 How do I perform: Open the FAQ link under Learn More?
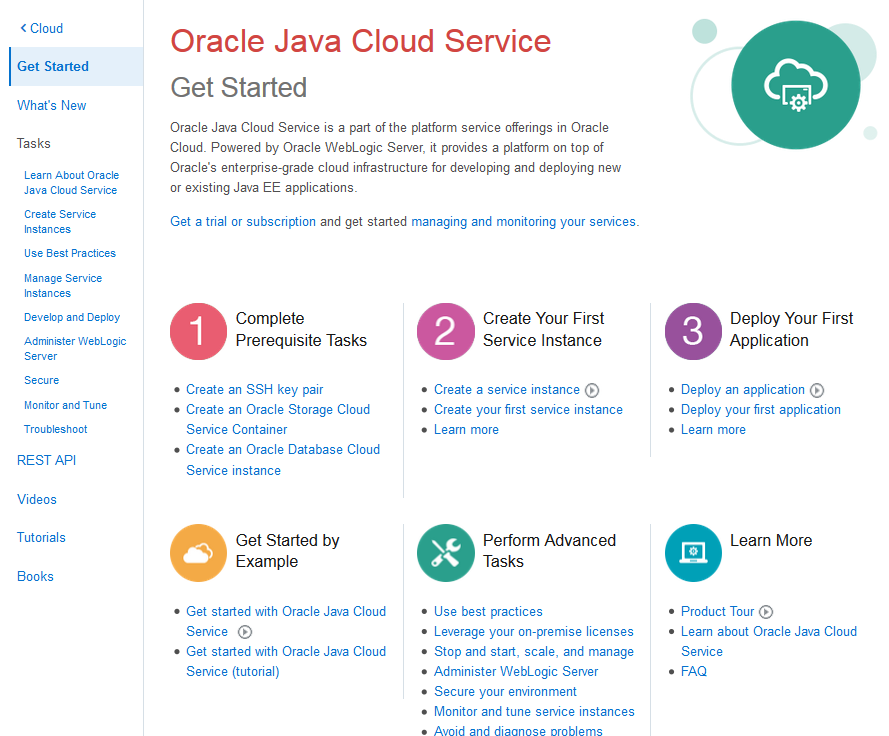694,671
